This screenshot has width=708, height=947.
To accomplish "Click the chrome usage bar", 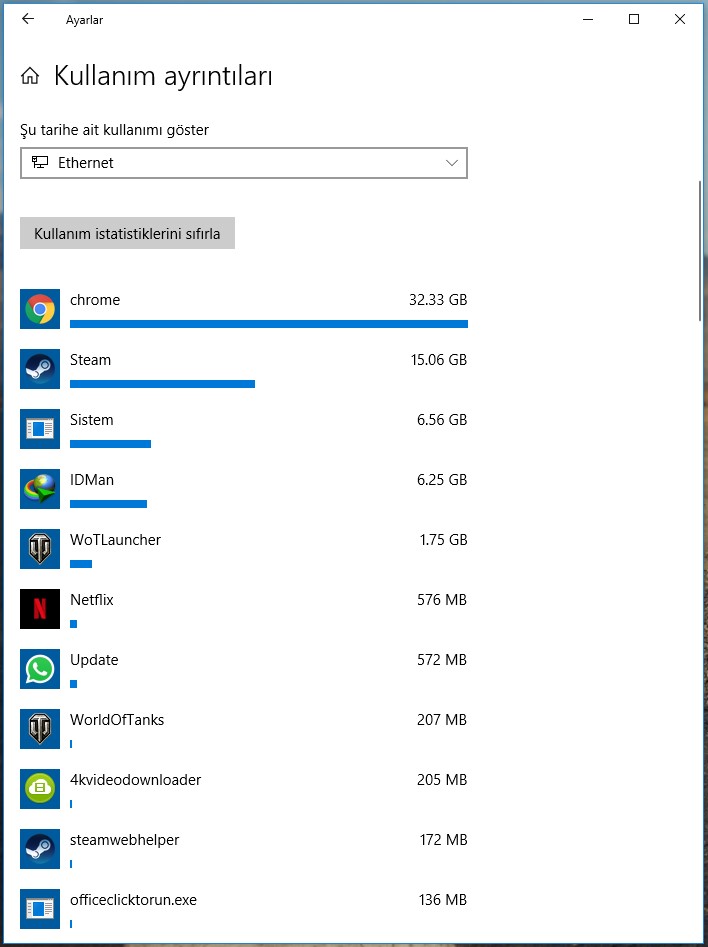I will click(268, 324).
